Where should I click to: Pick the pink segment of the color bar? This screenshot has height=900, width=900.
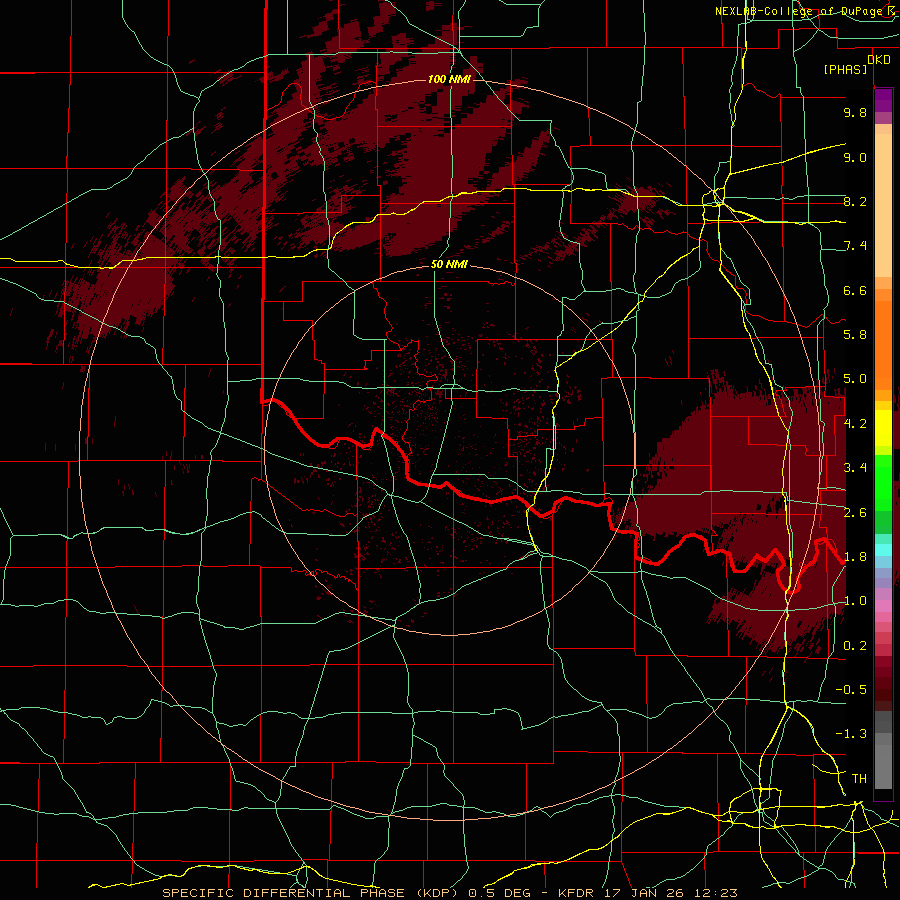(x=883, y=606)
